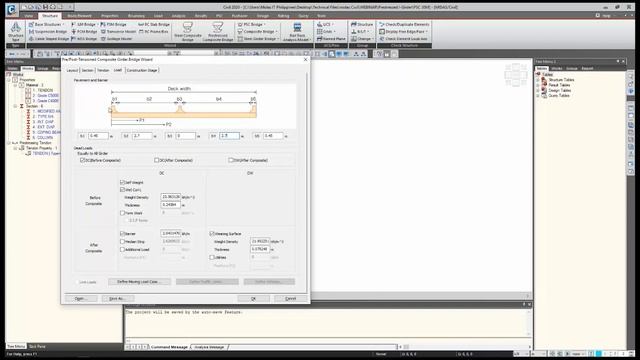Viewport: 640px width, 360px height.
Task: Switch to the Section tab in wizard
Action: [x=87, y=70]
